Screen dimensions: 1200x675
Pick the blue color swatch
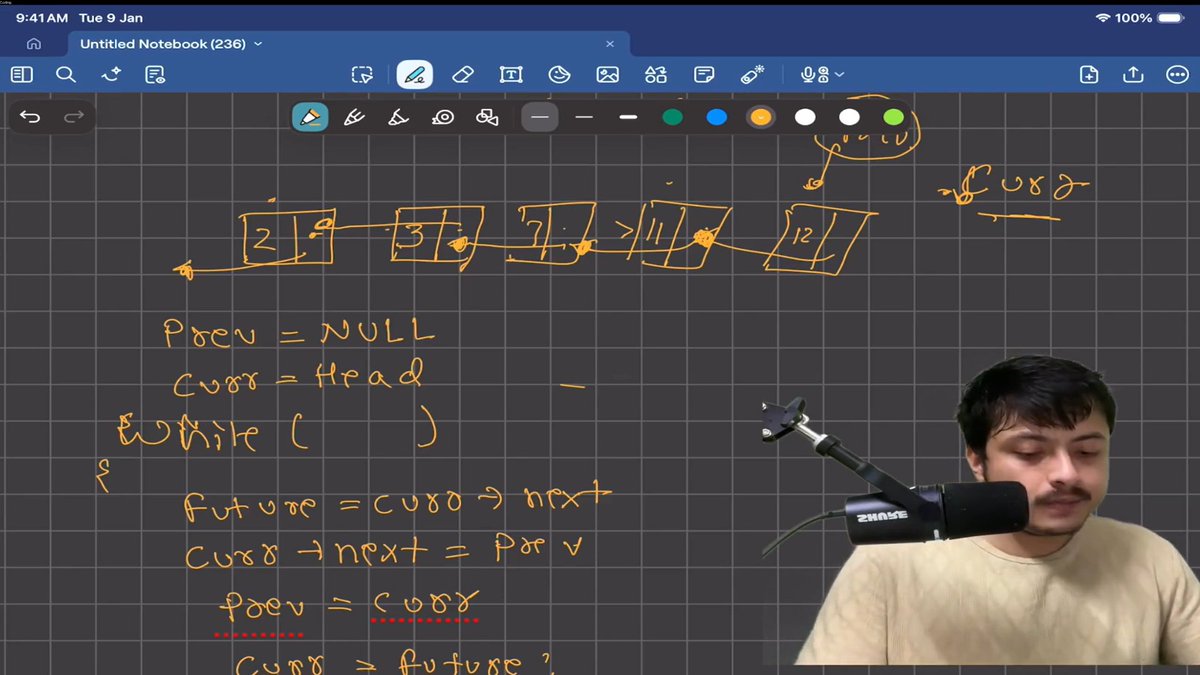[x=717, y=117]
